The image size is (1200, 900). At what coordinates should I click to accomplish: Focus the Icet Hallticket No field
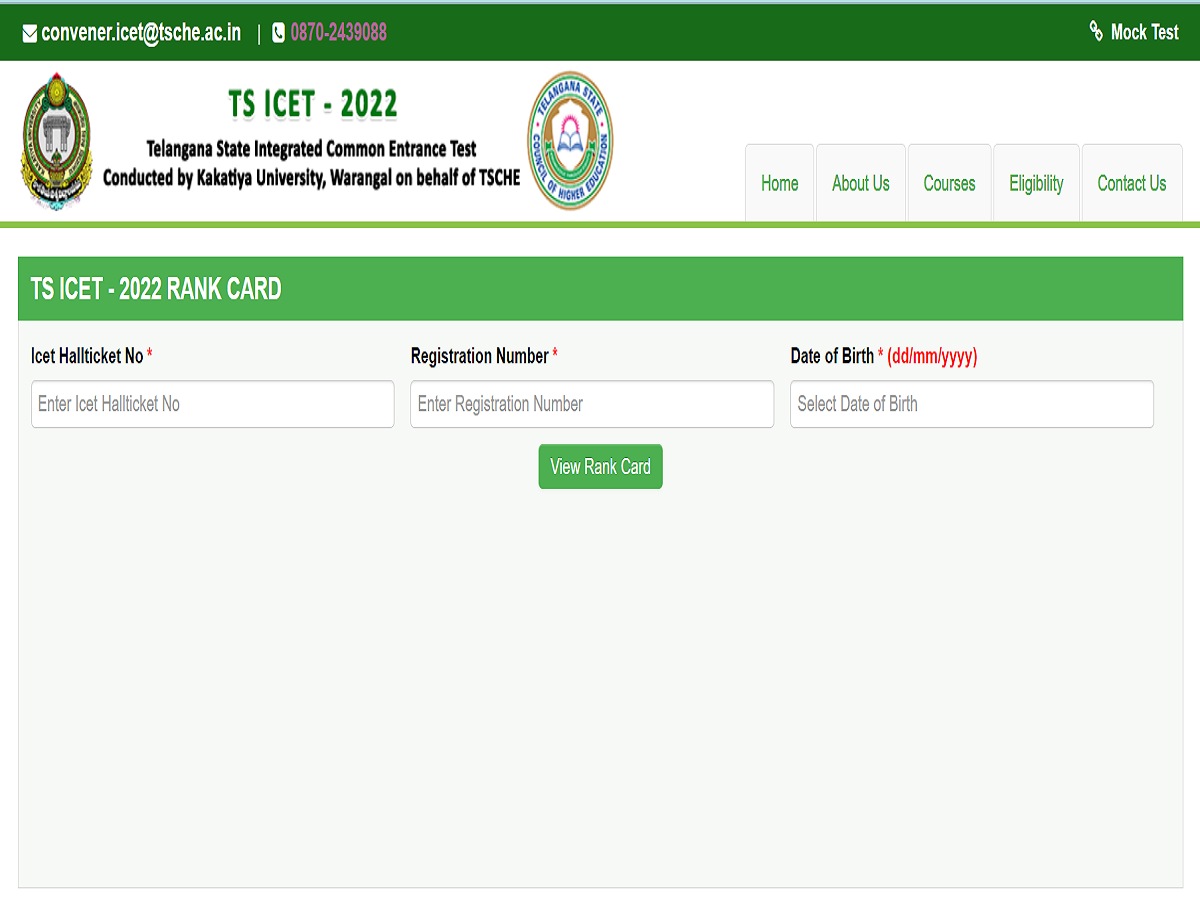(213, 404)
